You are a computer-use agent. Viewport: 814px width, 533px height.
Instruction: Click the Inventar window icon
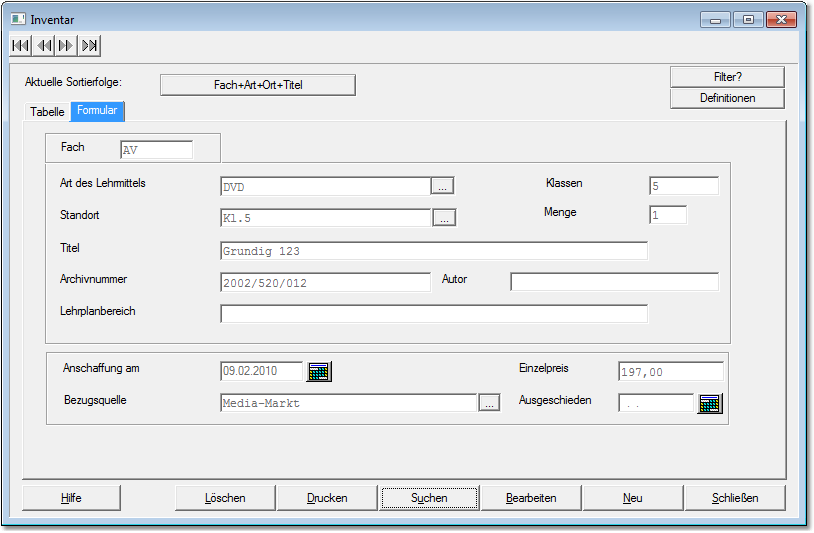click(x=18, y=19)
